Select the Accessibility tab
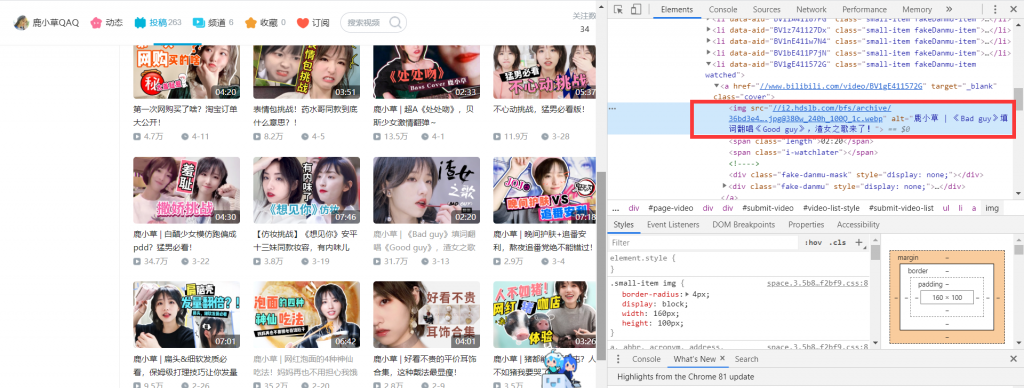This screenshot has height=388, width=1024. point(858,225)
